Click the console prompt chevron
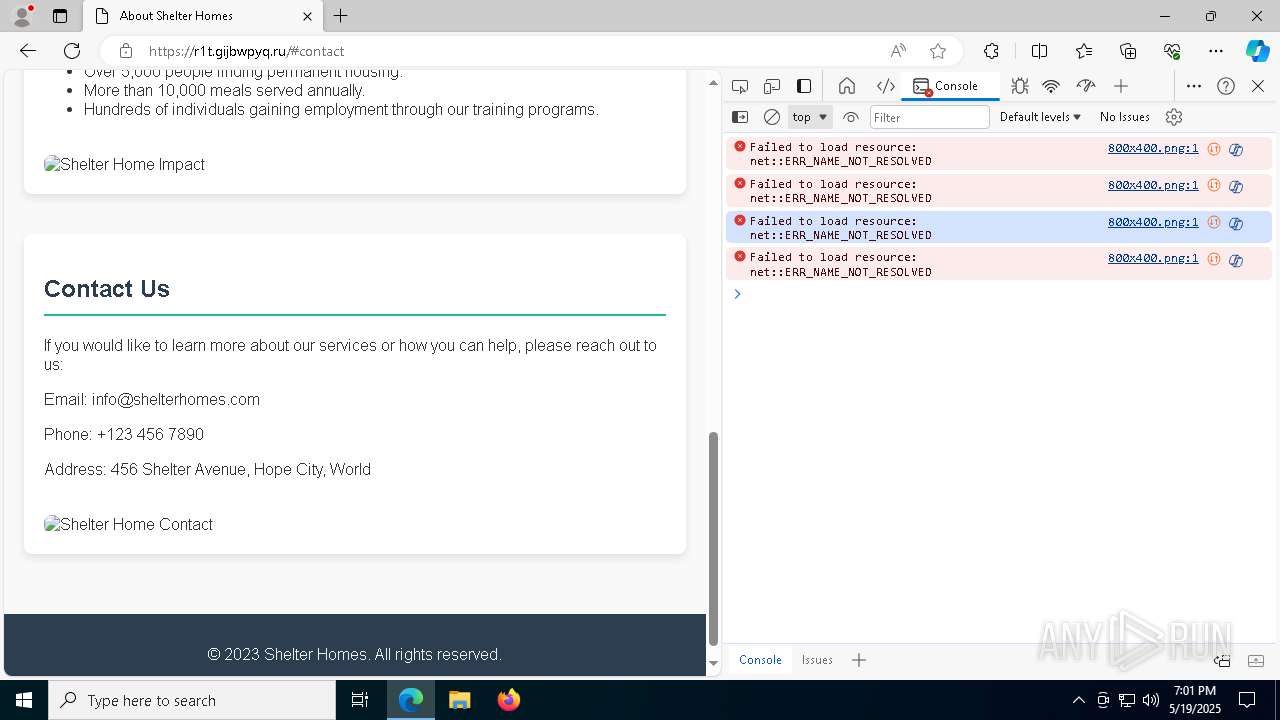Viewport: 1280px width, 720px height. 737,294
